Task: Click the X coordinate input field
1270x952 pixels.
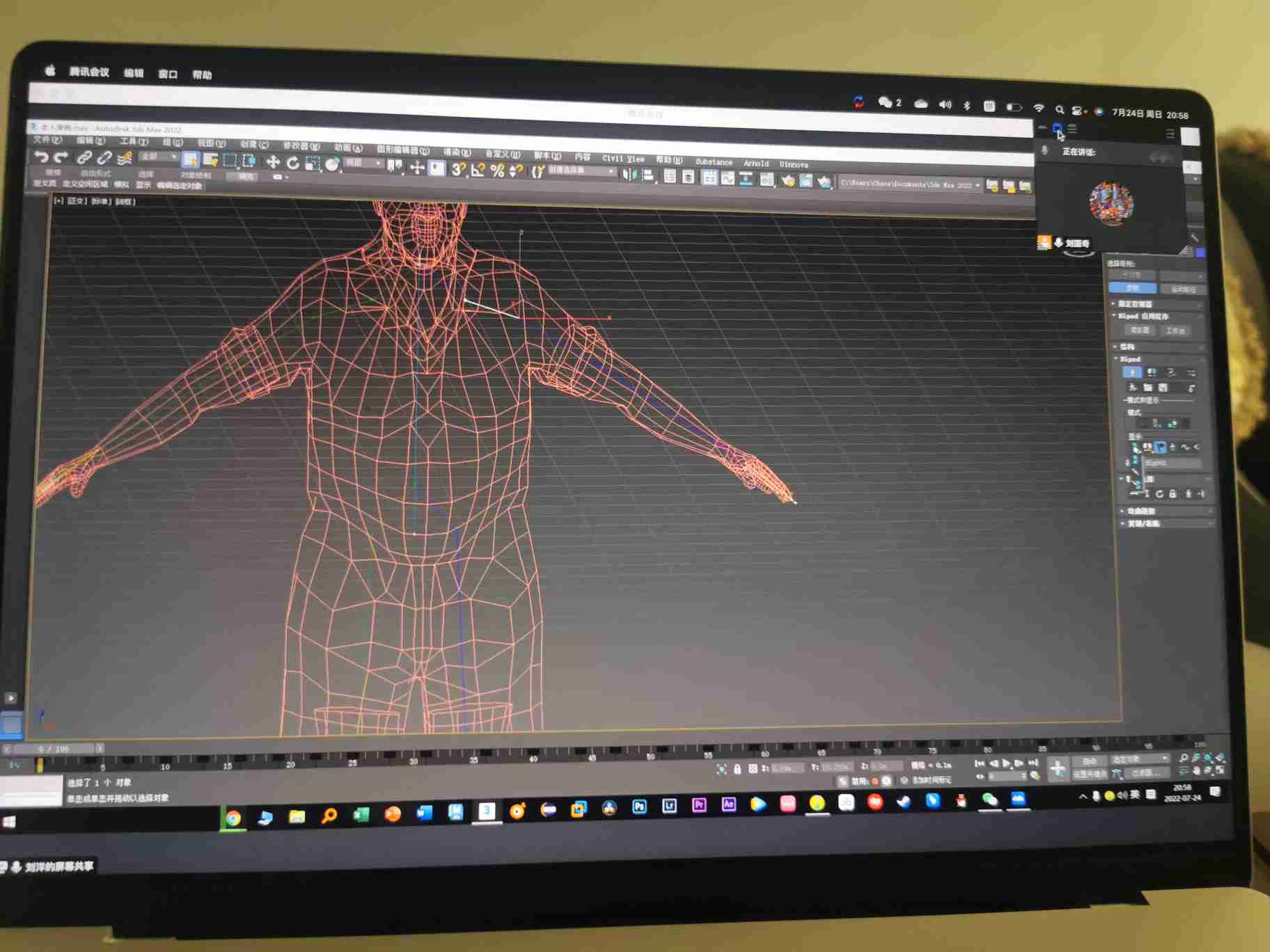Action: pyautogui.click(x=787, y=768)
